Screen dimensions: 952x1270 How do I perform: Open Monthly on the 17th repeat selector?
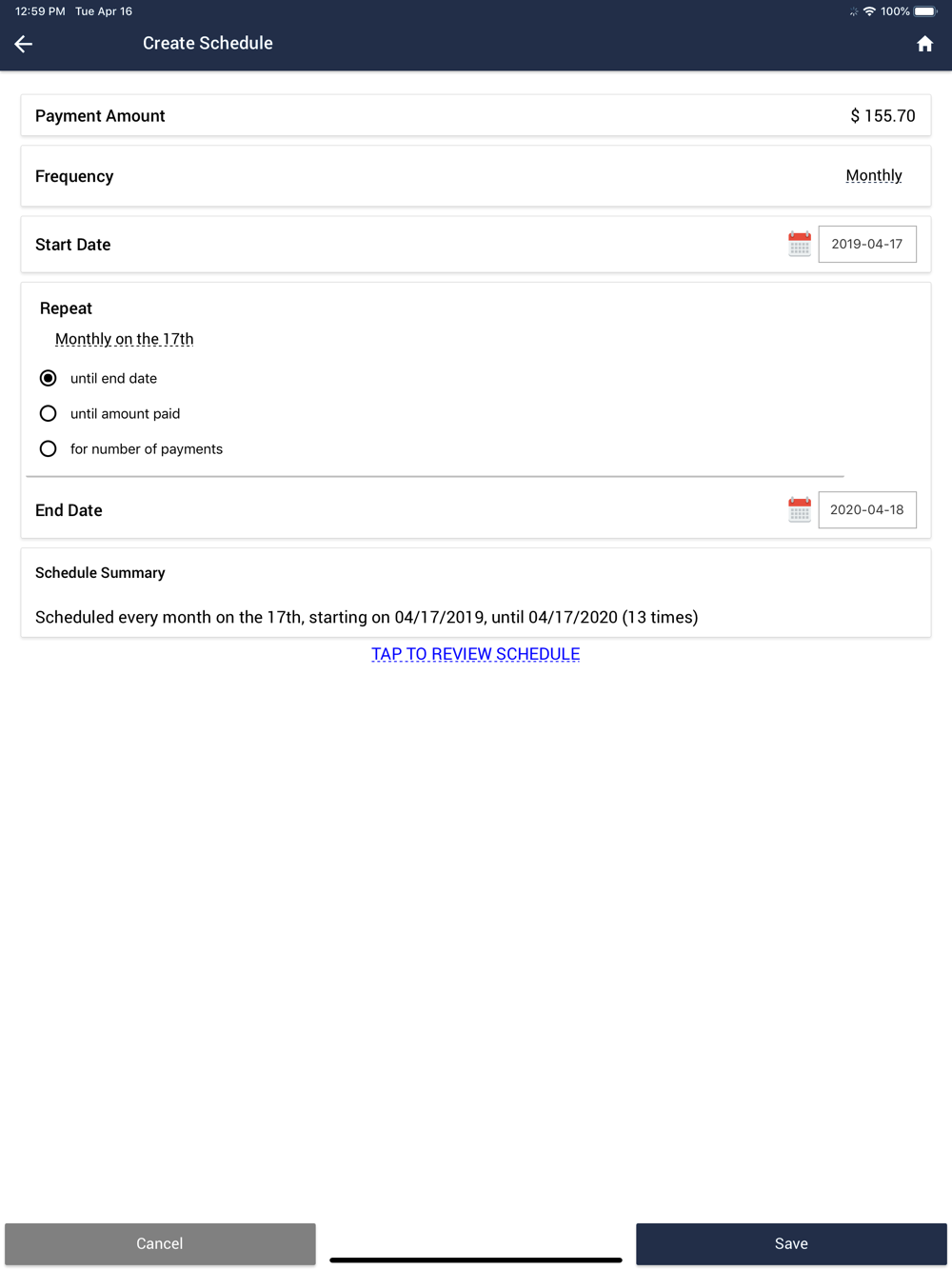pos(124,339)
